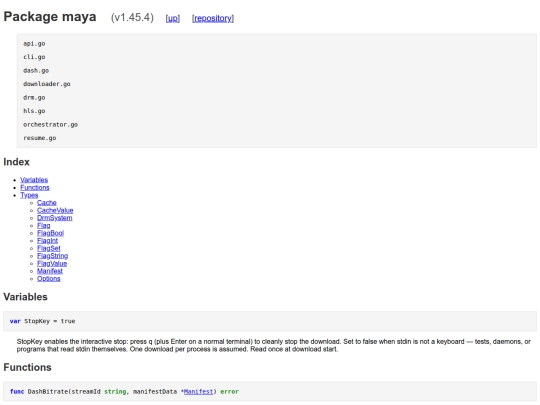540x405 pixels.
Task: Open the FlagString type link
Action: [x=52, y=256]
